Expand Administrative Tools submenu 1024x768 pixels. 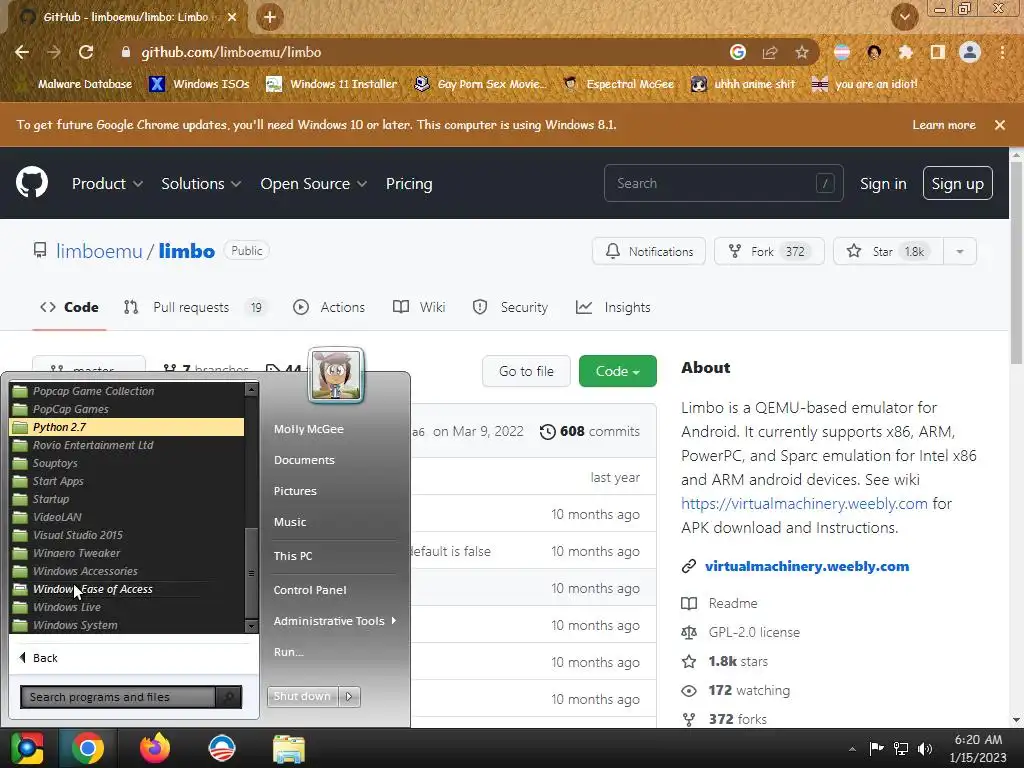tap(334, 621)
